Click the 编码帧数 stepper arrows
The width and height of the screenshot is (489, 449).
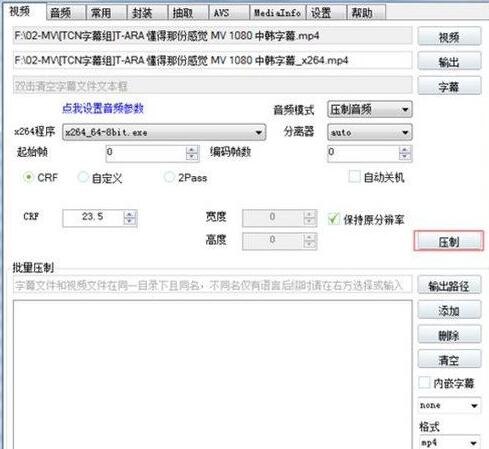pos(405,153)
